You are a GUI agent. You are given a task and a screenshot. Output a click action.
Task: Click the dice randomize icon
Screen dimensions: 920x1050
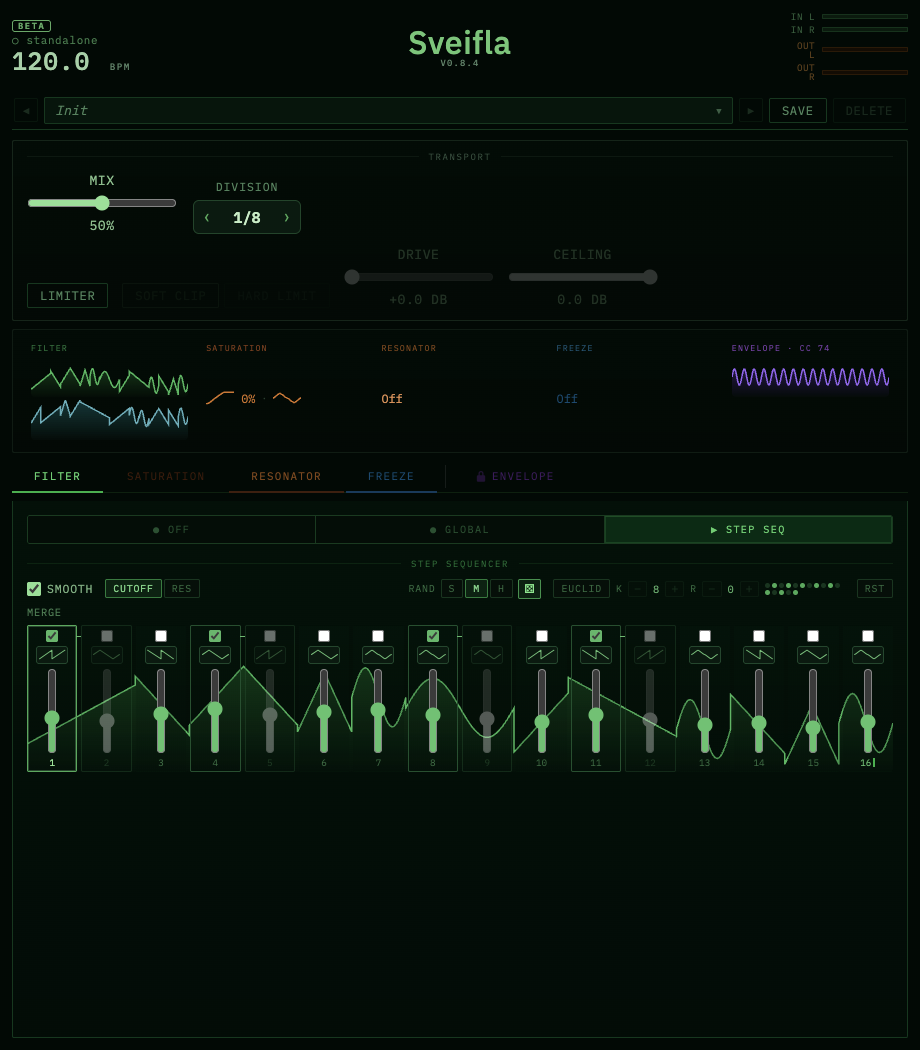[529, 589]
